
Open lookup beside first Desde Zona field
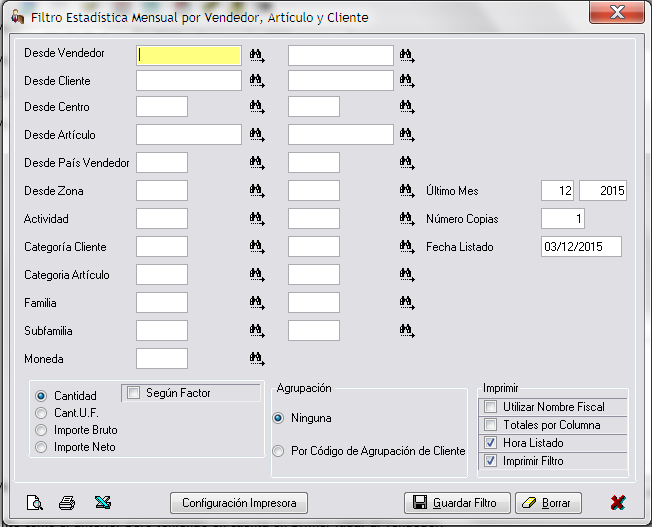[257, 191]
